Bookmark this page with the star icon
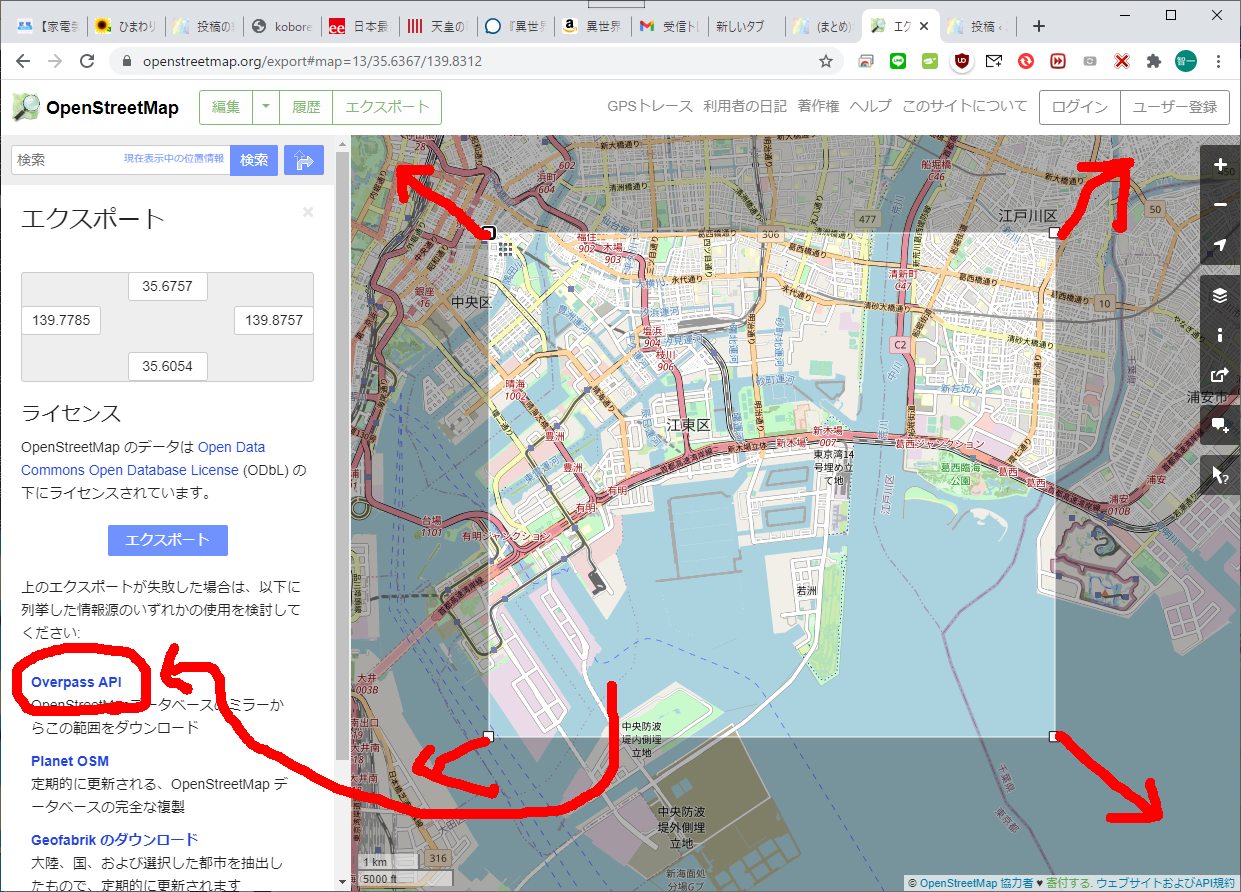The image size is (1241, 892). click(826, 61)
